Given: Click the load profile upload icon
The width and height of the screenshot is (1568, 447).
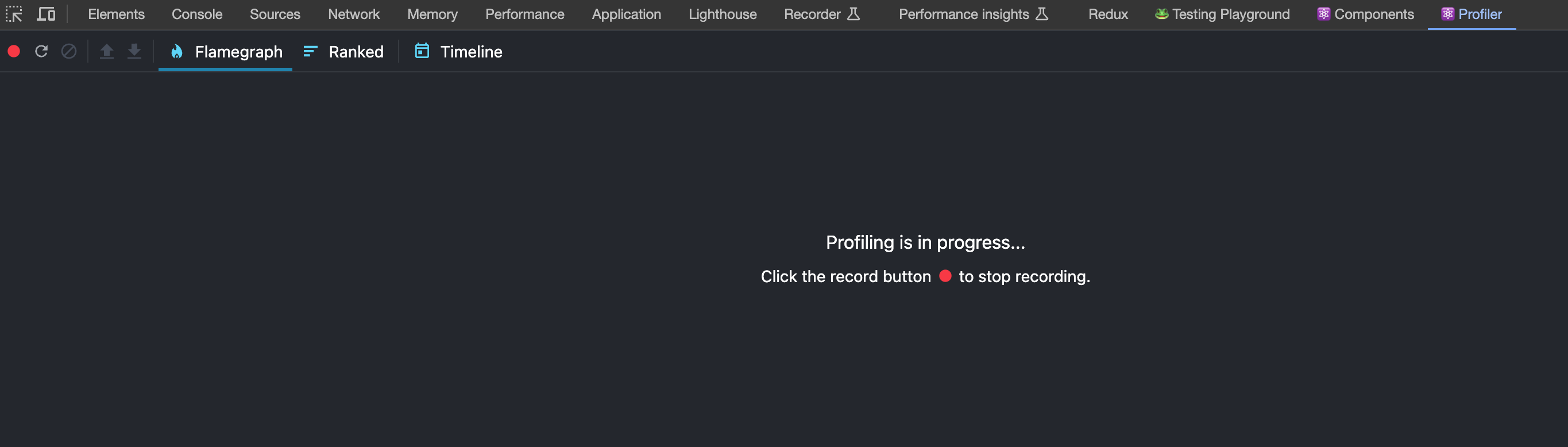Looking at the screenshot, I should click(x=106, y=52).
